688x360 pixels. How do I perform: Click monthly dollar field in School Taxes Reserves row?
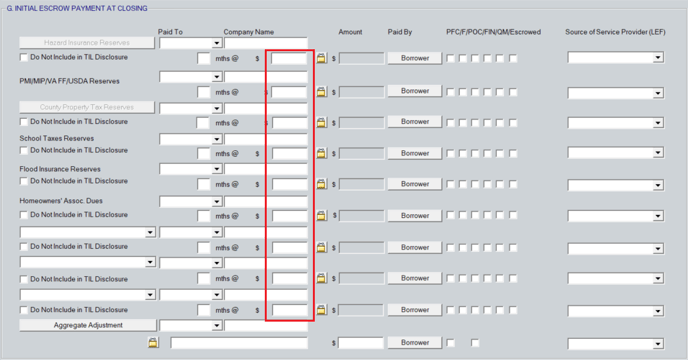(289, 154)
